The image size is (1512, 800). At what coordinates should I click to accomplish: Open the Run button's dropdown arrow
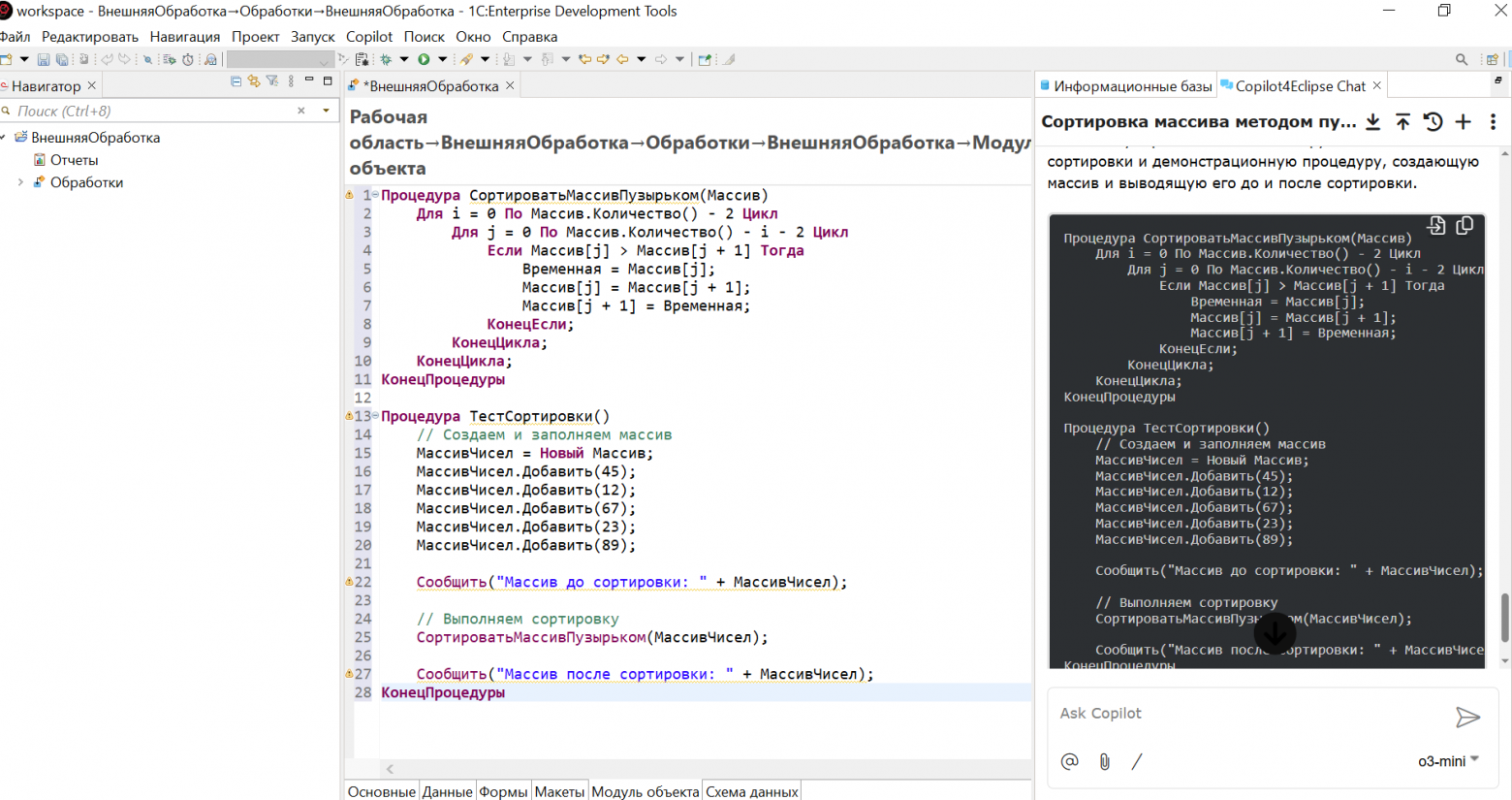click(443, 58)
